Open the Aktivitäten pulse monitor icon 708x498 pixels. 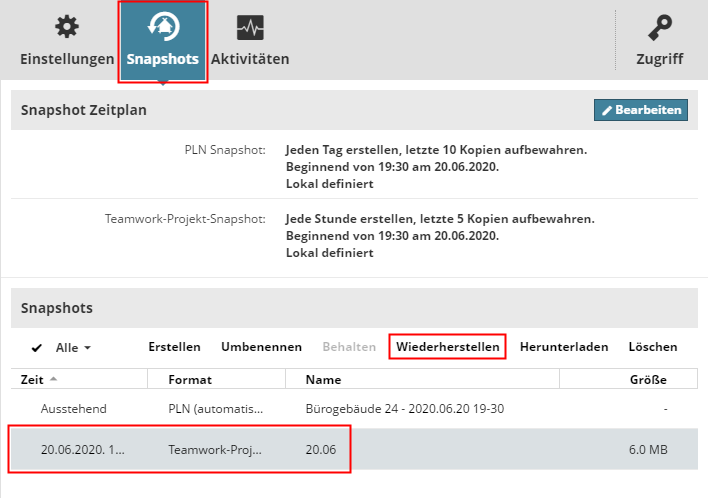[250, 28]
